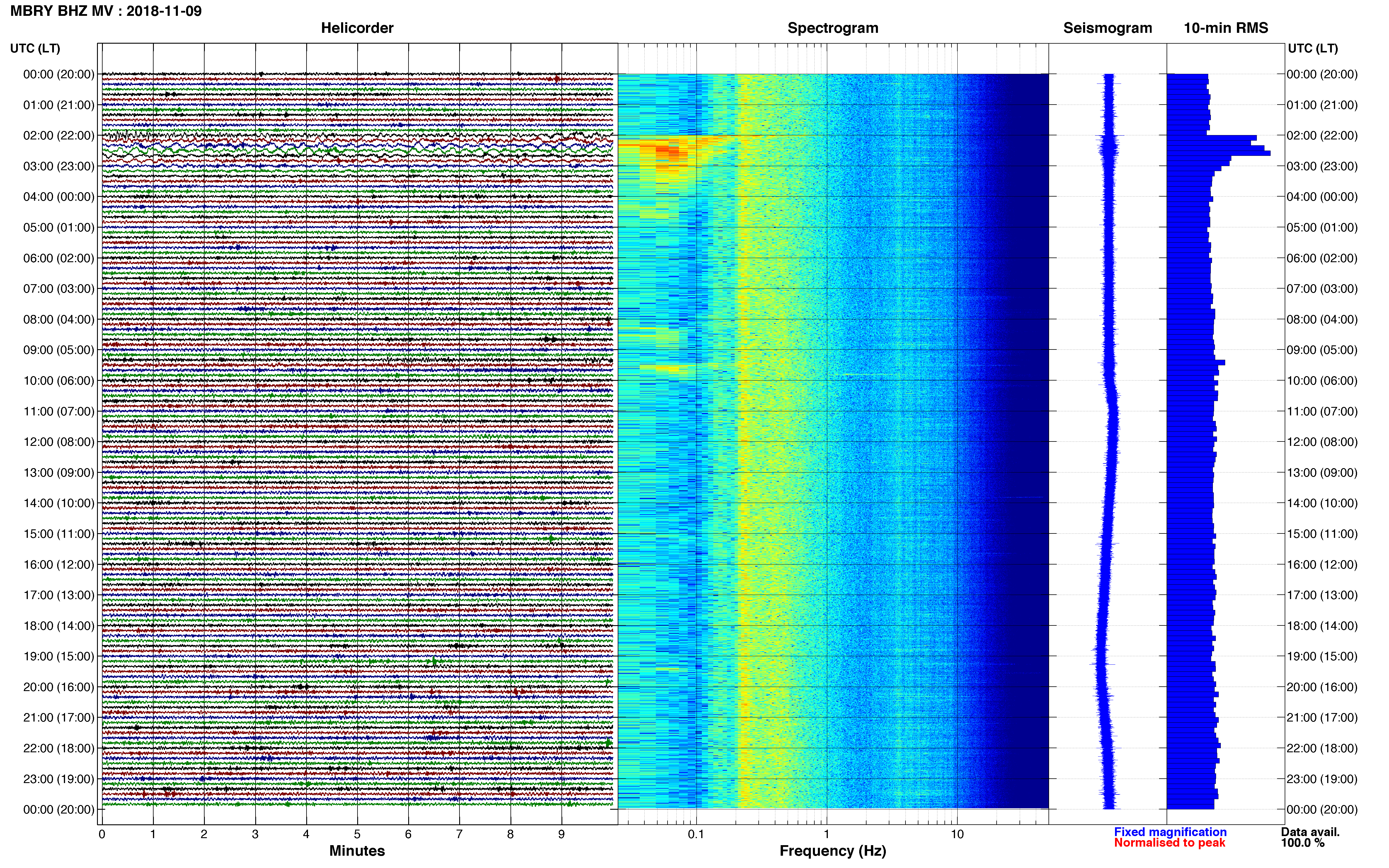Screen dimensions: 1389x868
Task: Click the Minutes axis label
Action: click(x=357, y=851)
